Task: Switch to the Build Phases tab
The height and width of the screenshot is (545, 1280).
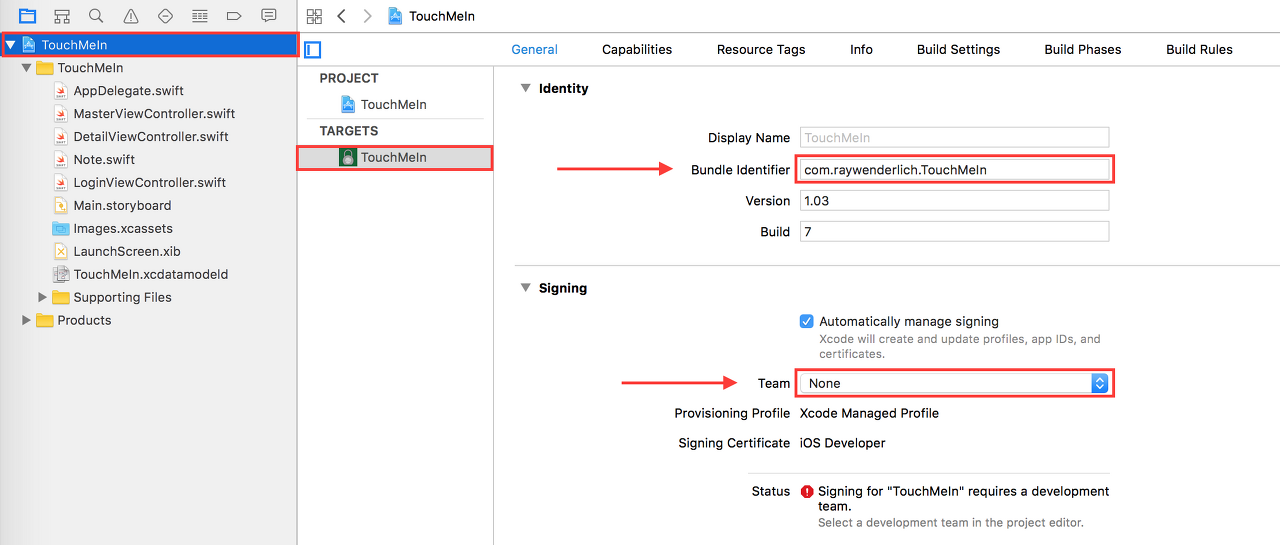Action: [1083, 49]
